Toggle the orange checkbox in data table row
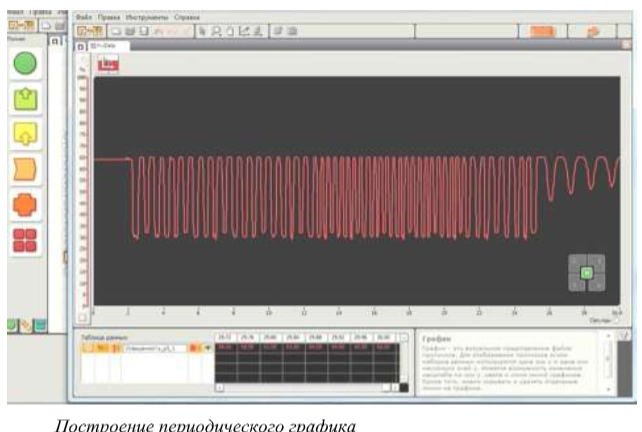 194,347
